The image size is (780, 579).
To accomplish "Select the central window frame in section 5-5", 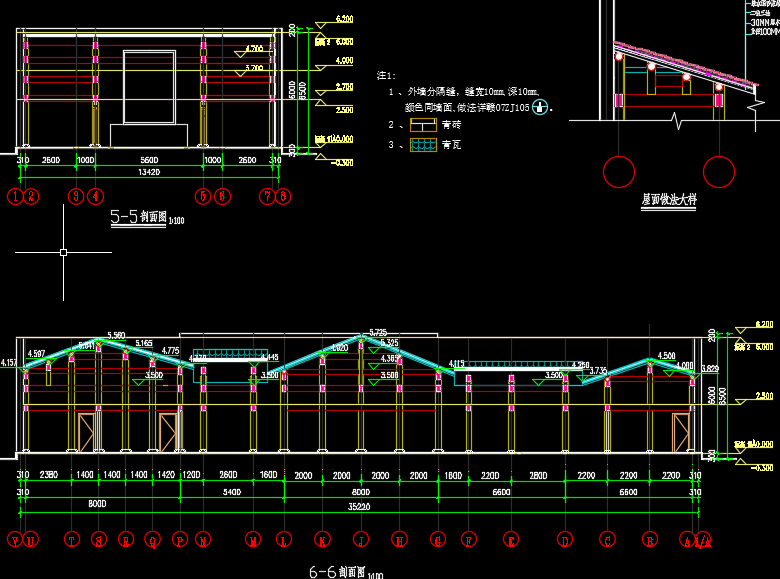I will [149, 87].
